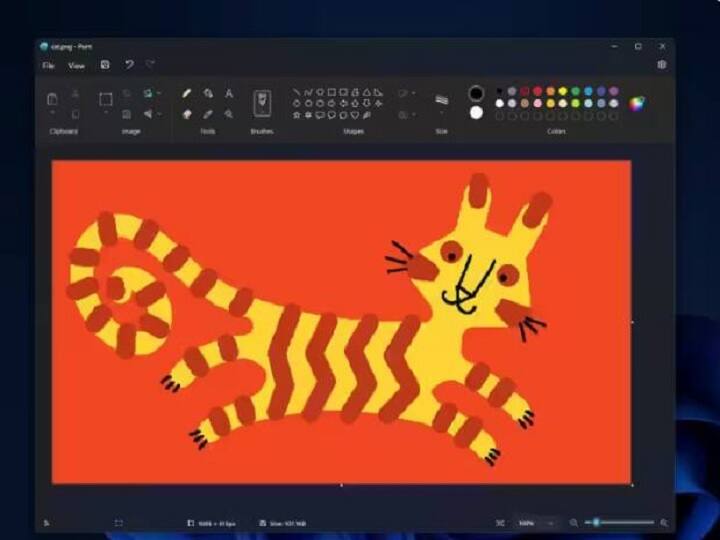The height and width of the screenshot is (540, 720).
Task: Pick the Right triangle shape
Action: [378, 92]
